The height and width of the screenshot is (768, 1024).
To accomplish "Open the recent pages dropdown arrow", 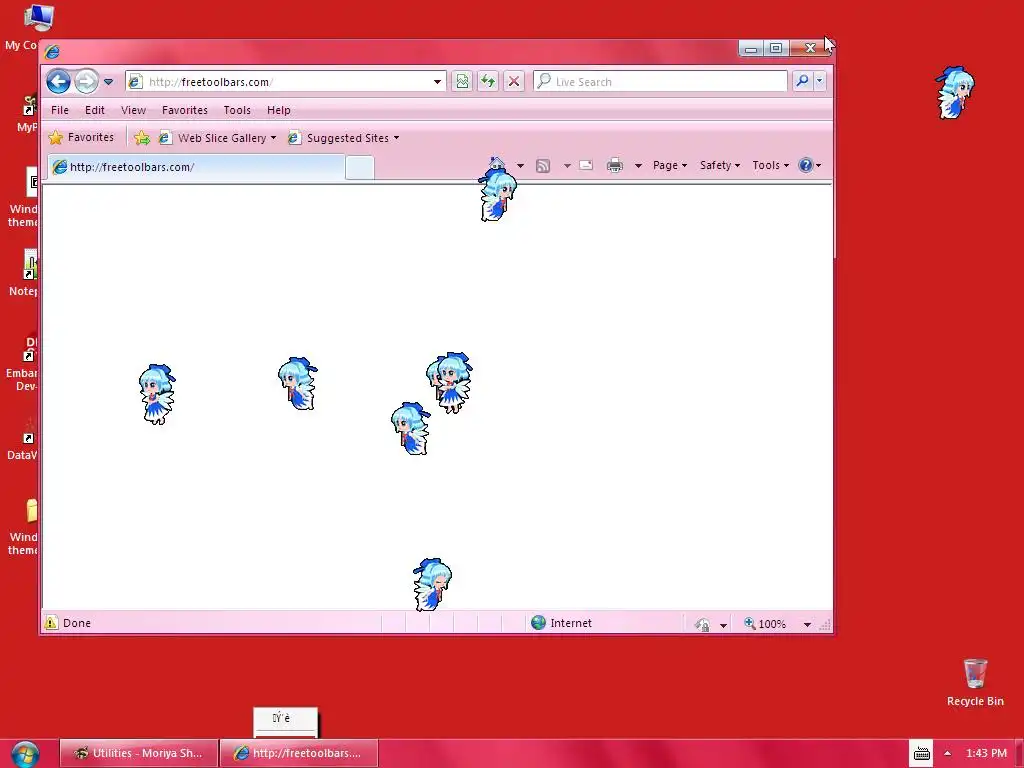I will pos(108,82).
